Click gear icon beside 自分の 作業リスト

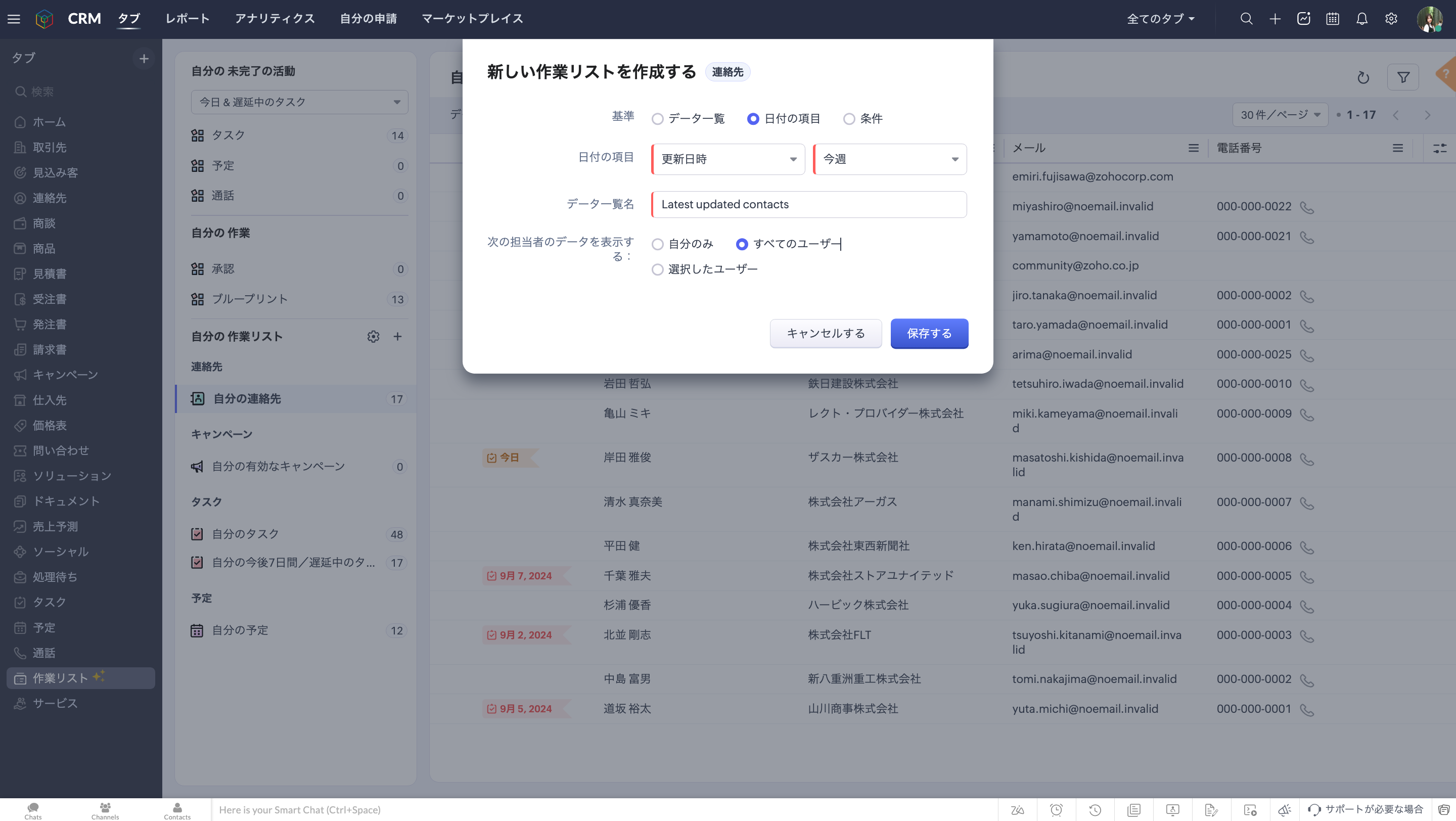coord(373,336)
